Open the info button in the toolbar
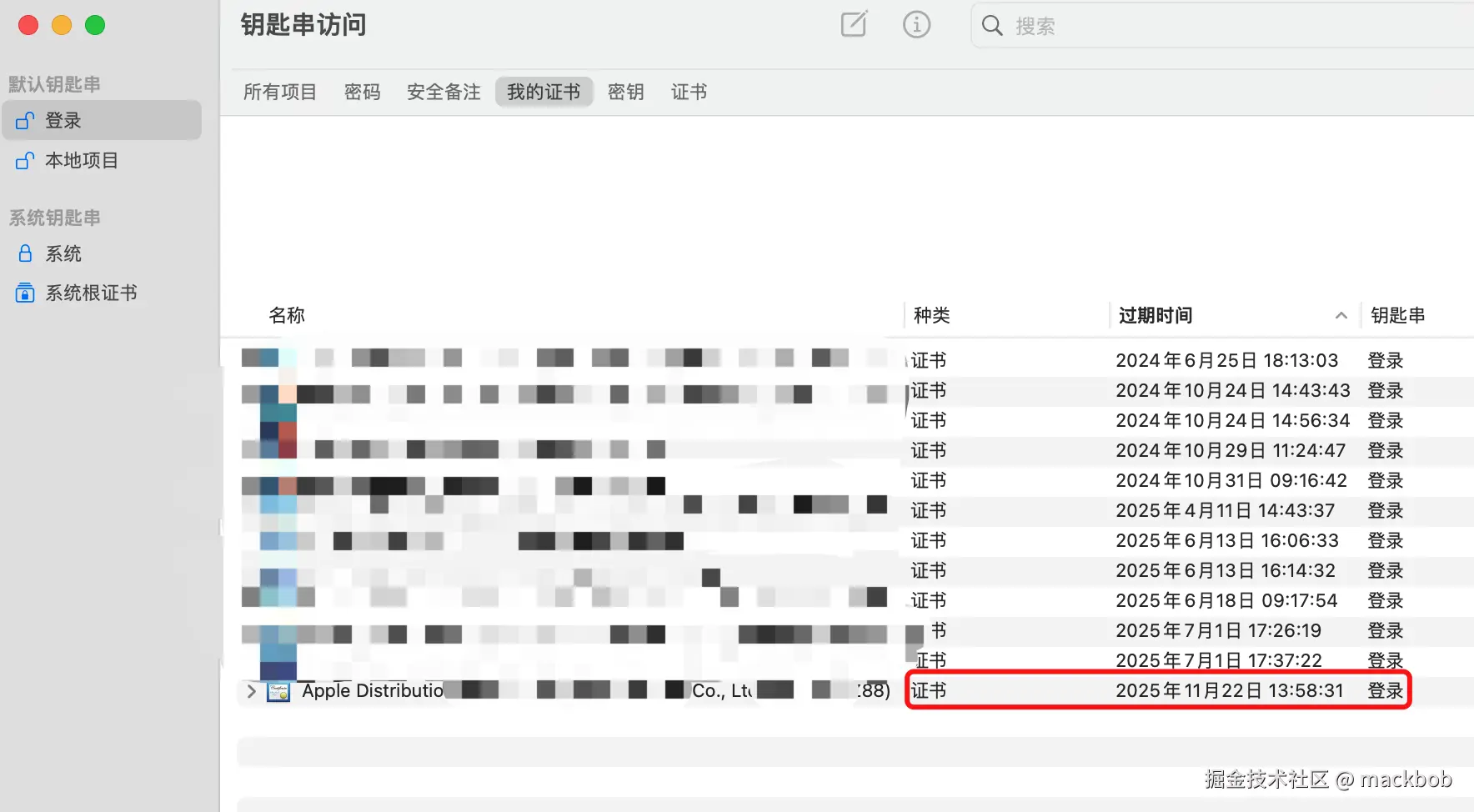This screenshot has height=812, width=1474. click(916, 25)
